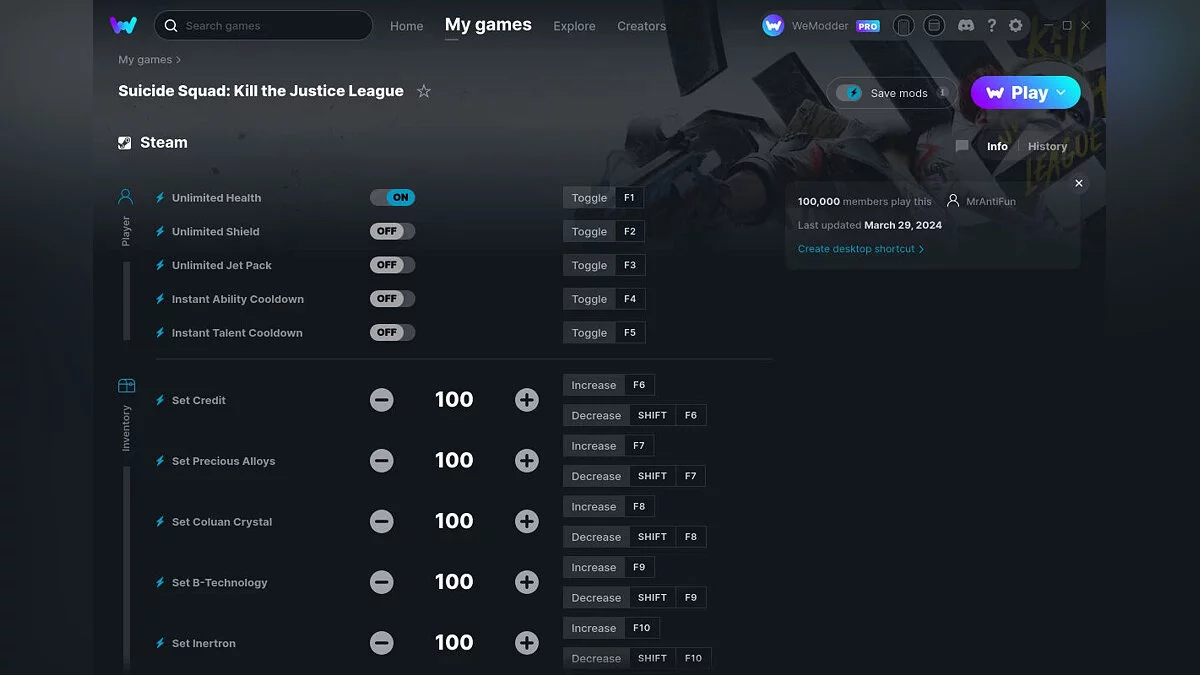This screenshot has width=1200, height=675.
Task: Click the Set Inertron label
Action: click(204, 643)
